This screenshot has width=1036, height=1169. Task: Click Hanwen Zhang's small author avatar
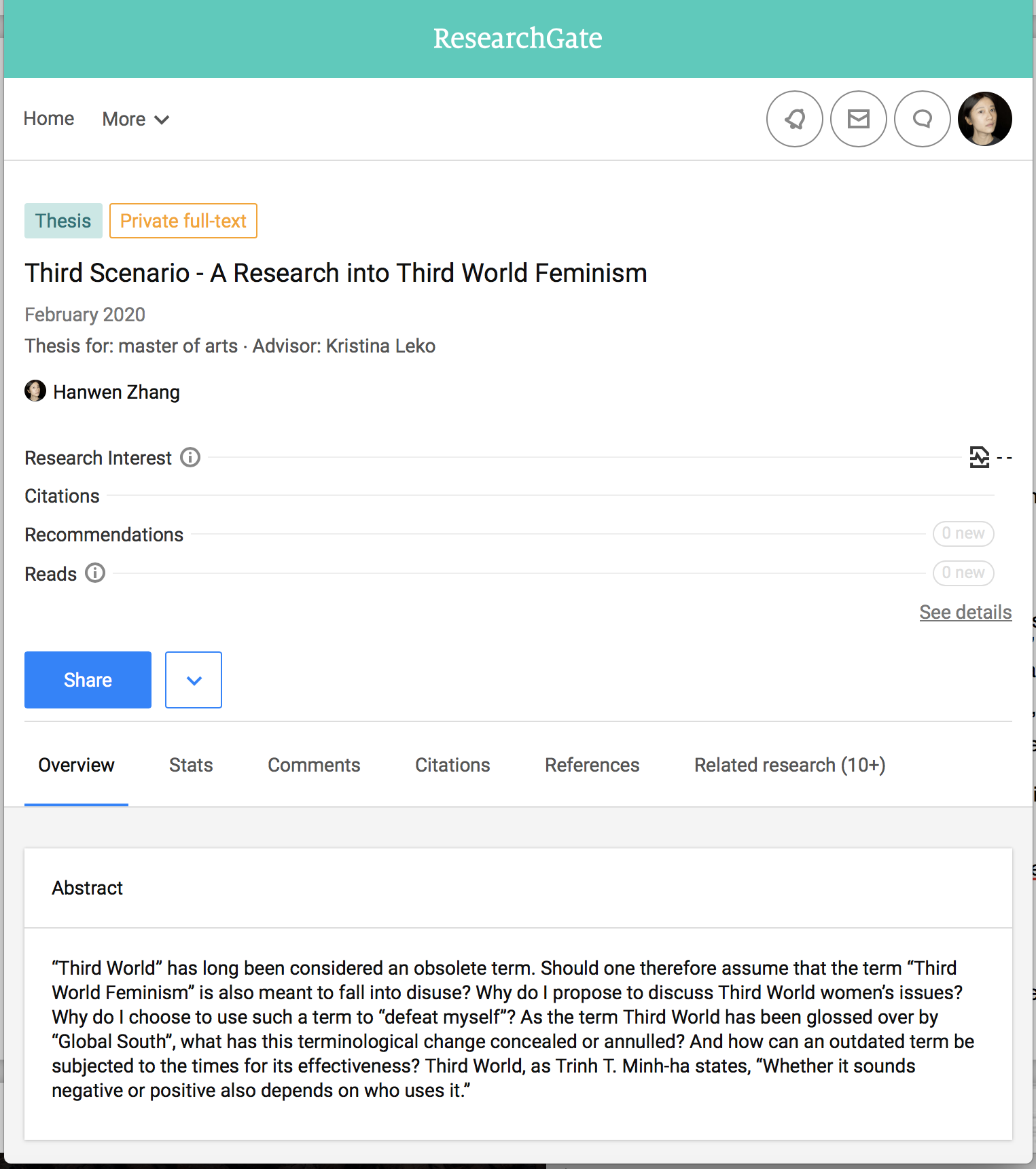(x=35, y=391)
